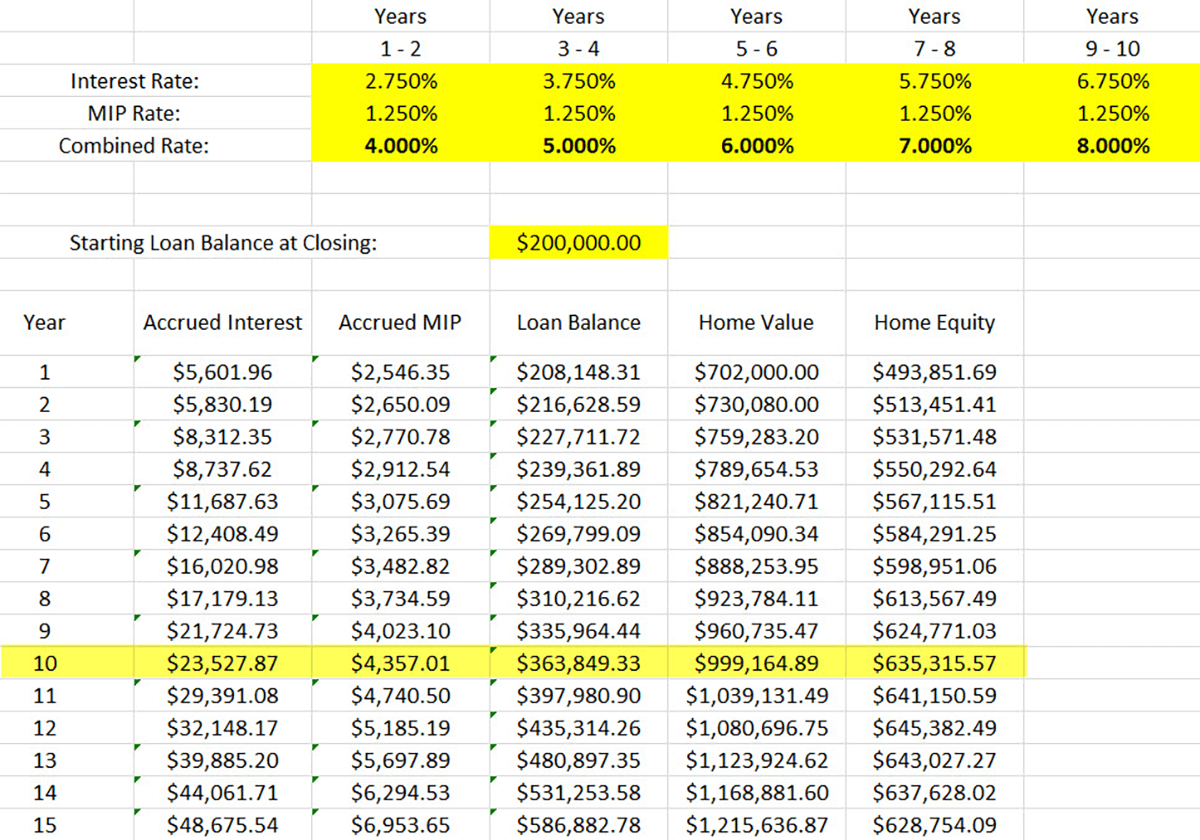
Task: Click highlighted home value $999,164.89
Action: pos(757,663)
